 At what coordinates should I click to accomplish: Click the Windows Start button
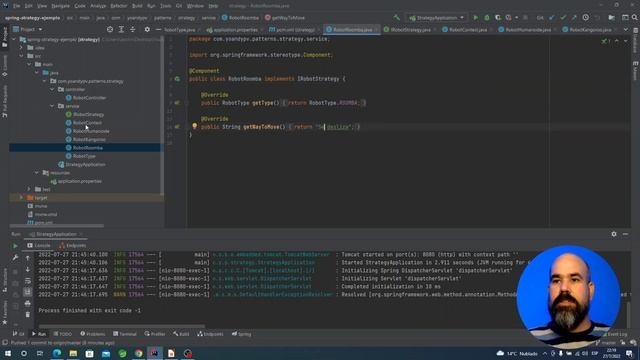[8, 353]
